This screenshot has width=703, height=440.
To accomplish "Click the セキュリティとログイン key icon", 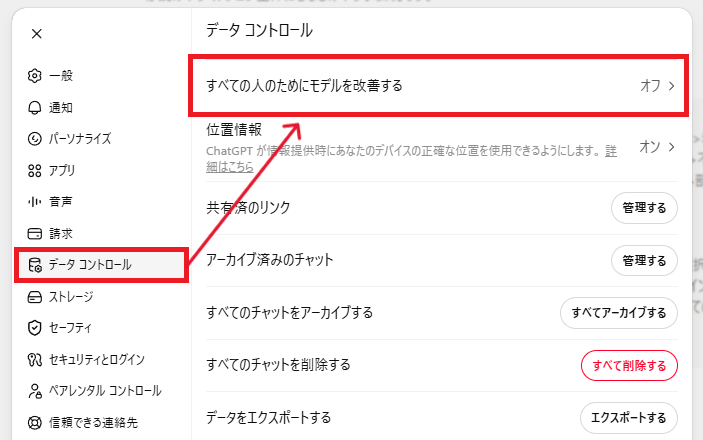I will coord(35,359).
